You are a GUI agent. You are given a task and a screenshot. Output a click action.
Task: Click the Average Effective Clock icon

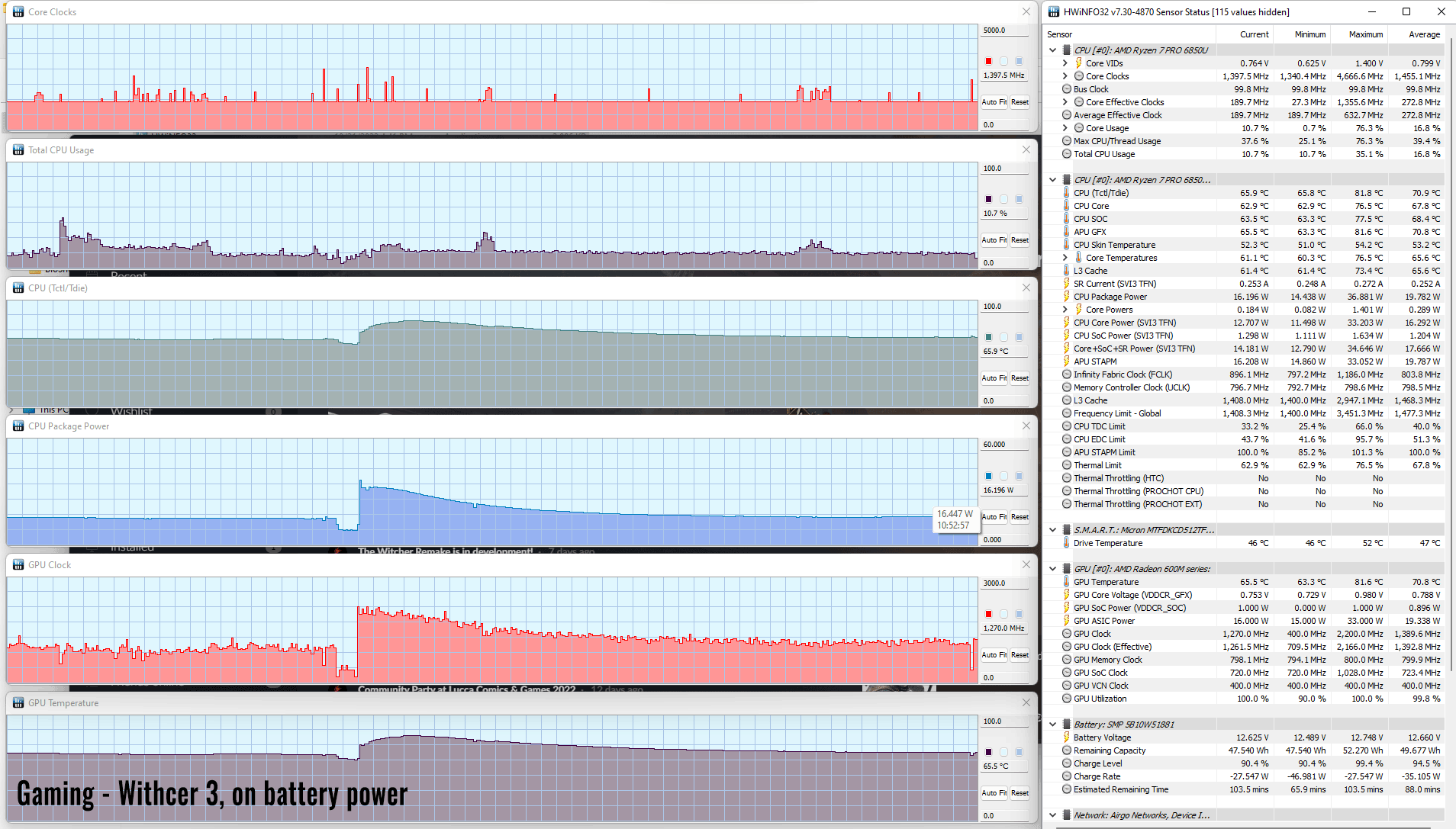point(1067,115)
